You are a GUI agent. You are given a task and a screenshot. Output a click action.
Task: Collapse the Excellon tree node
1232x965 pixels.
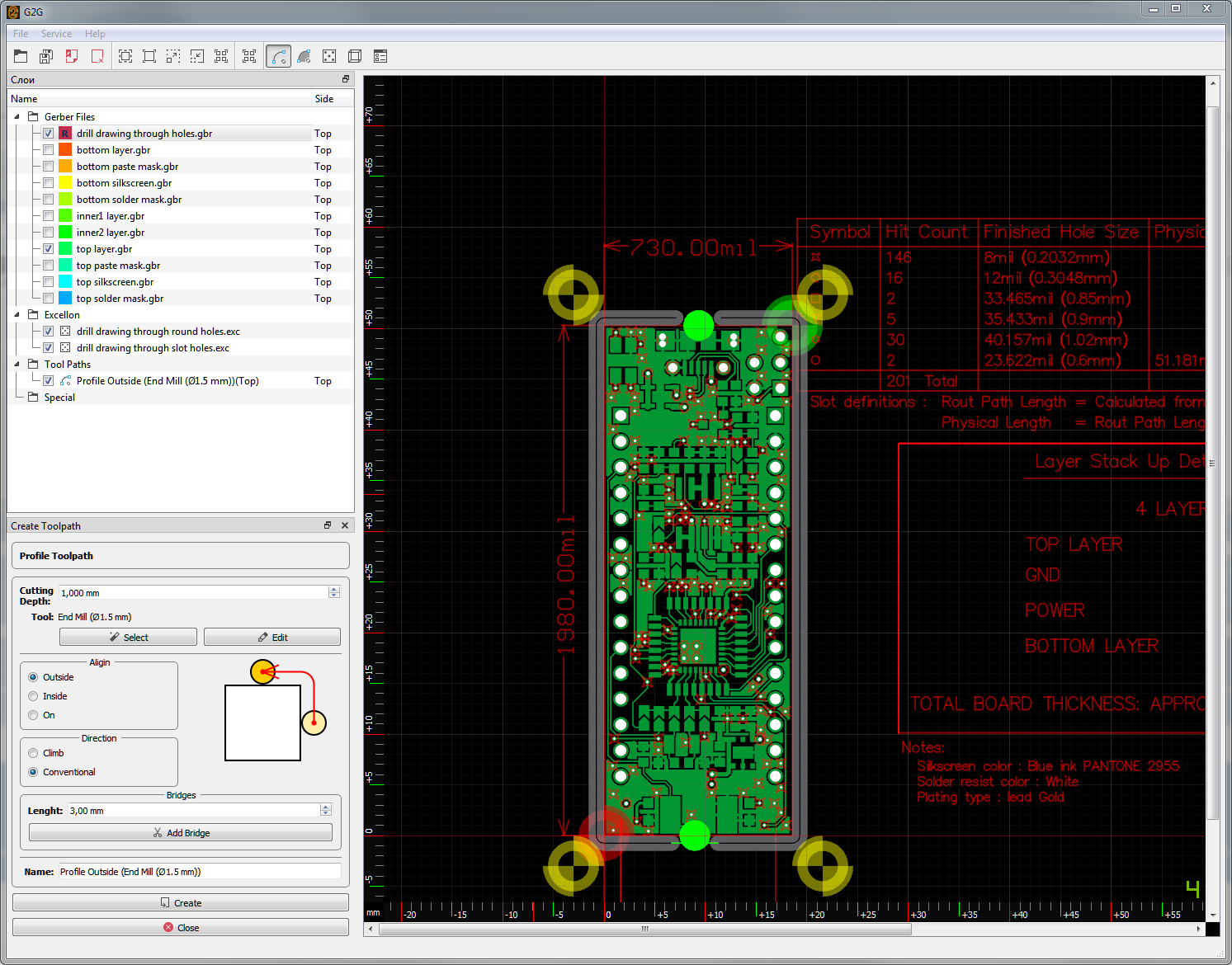(x=17, y=315)
